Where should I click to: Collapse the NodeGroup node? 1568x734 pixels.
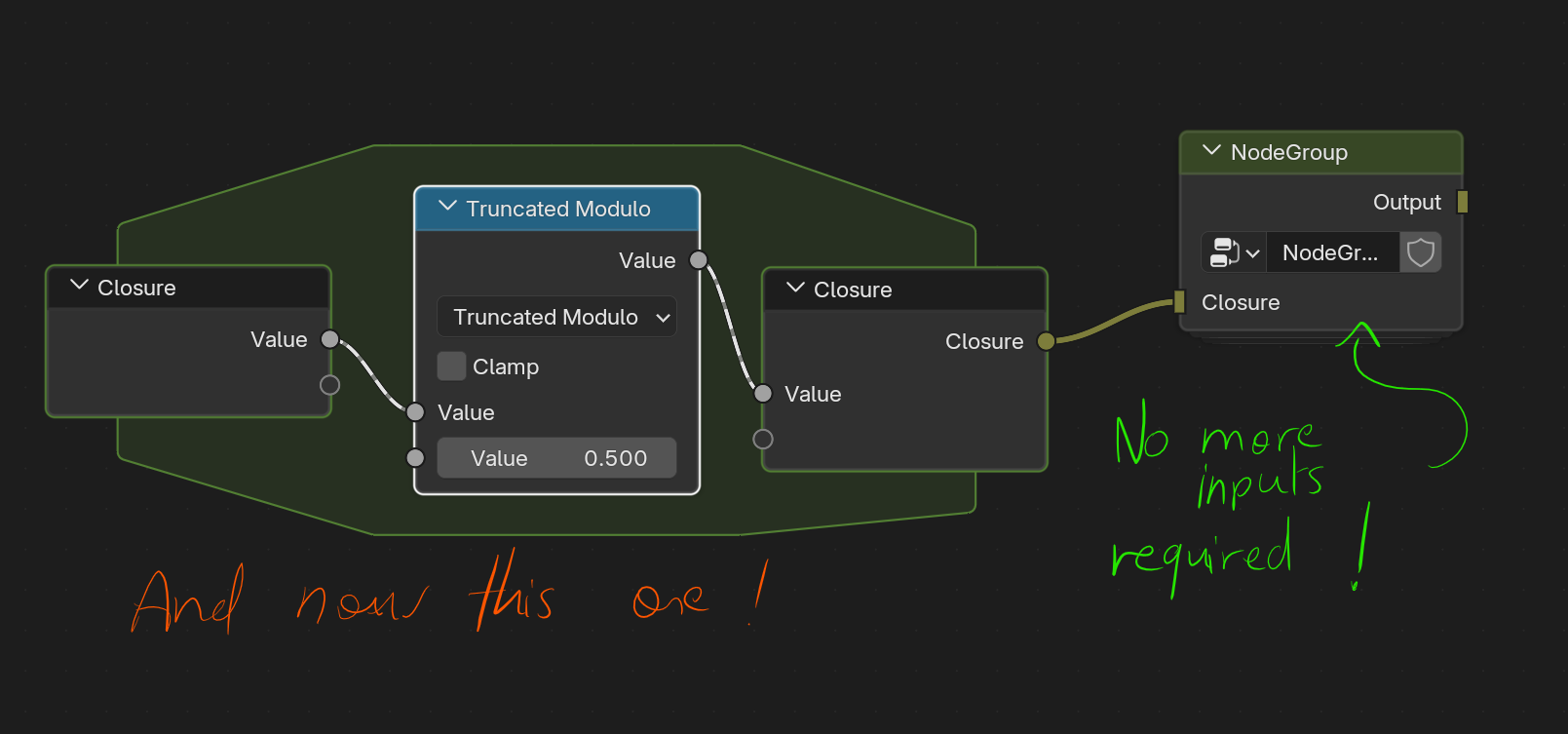click(x=1211, y=150)
